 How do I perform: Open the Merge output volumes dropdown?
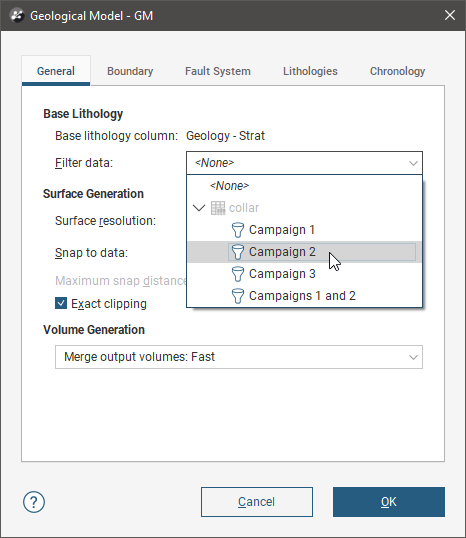coord(239,357)
